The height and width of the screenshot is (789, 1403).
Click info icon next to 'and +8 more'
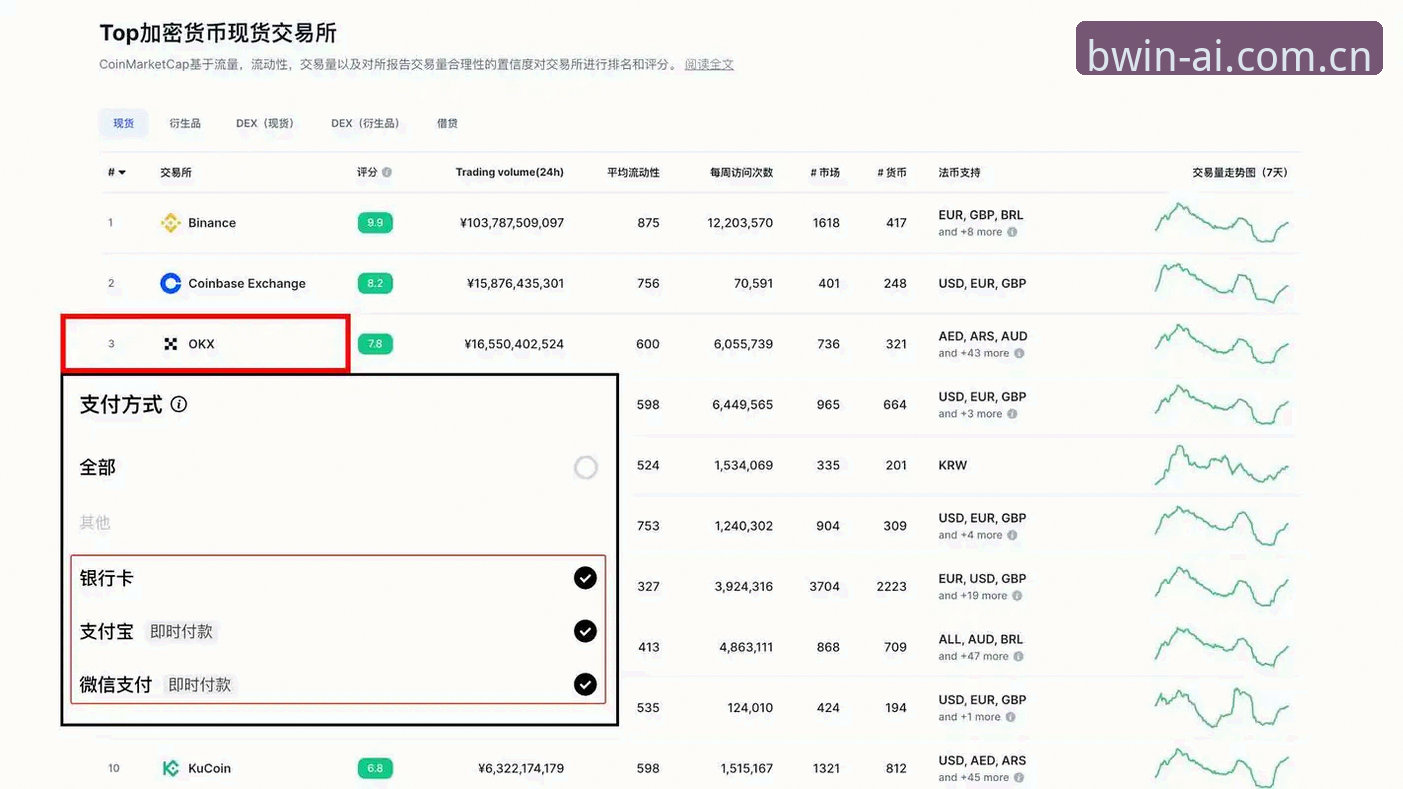point(1012,232)
